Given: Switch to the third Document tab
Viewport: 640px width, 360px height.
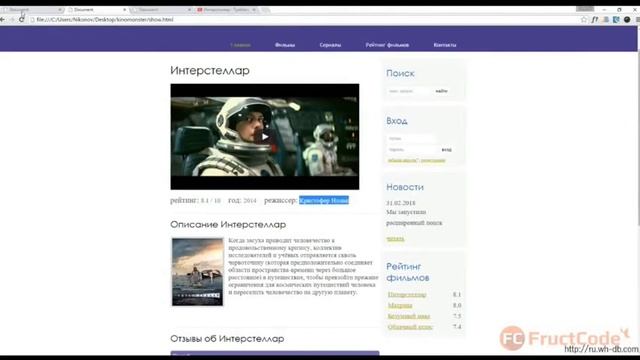Looking at the screenshot, I should point(160,9).
